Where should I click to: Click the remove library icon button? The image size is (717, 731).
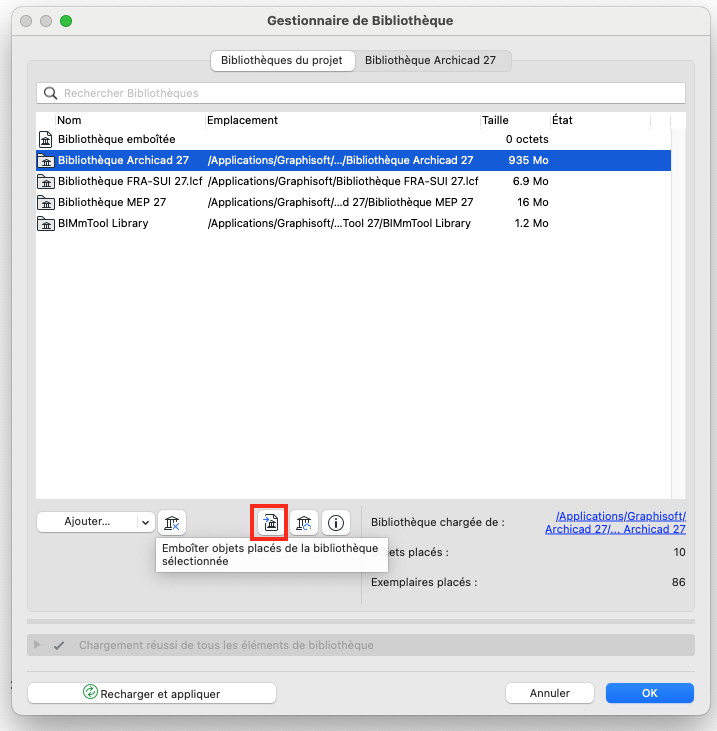click(x=172, y=523)
